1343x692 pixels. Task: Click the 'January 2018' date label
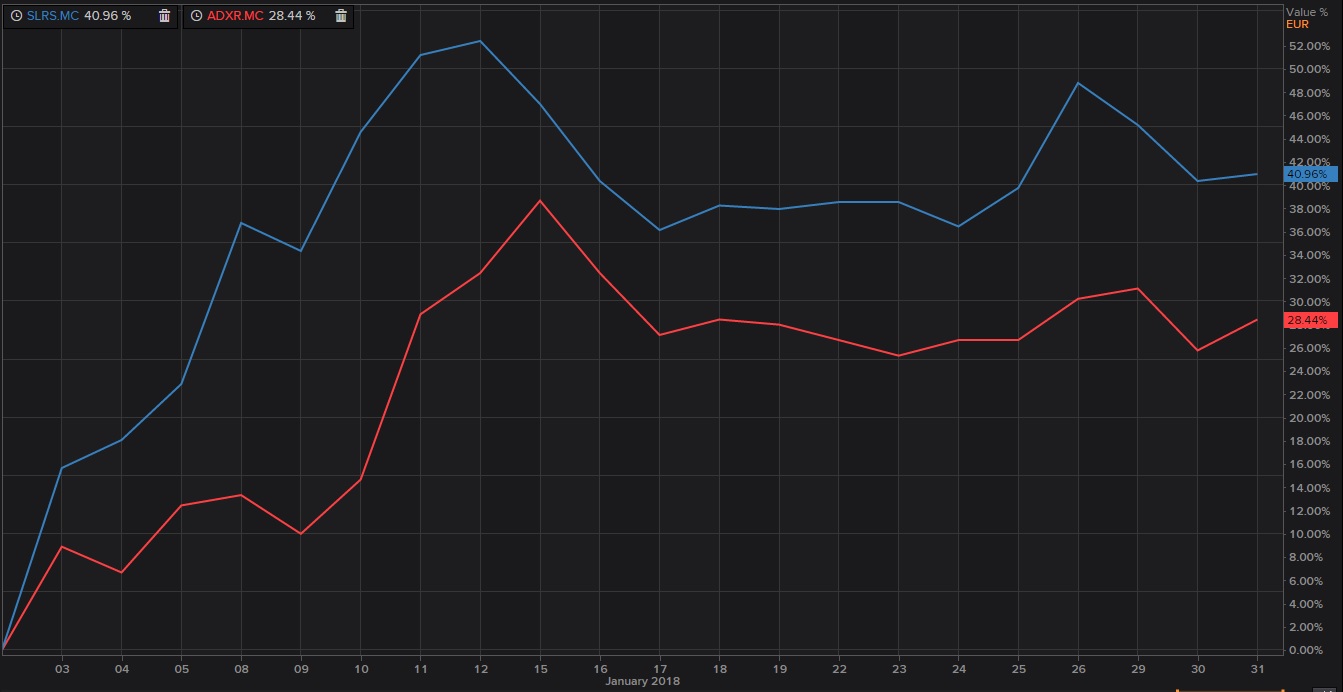tap(642, 681)
